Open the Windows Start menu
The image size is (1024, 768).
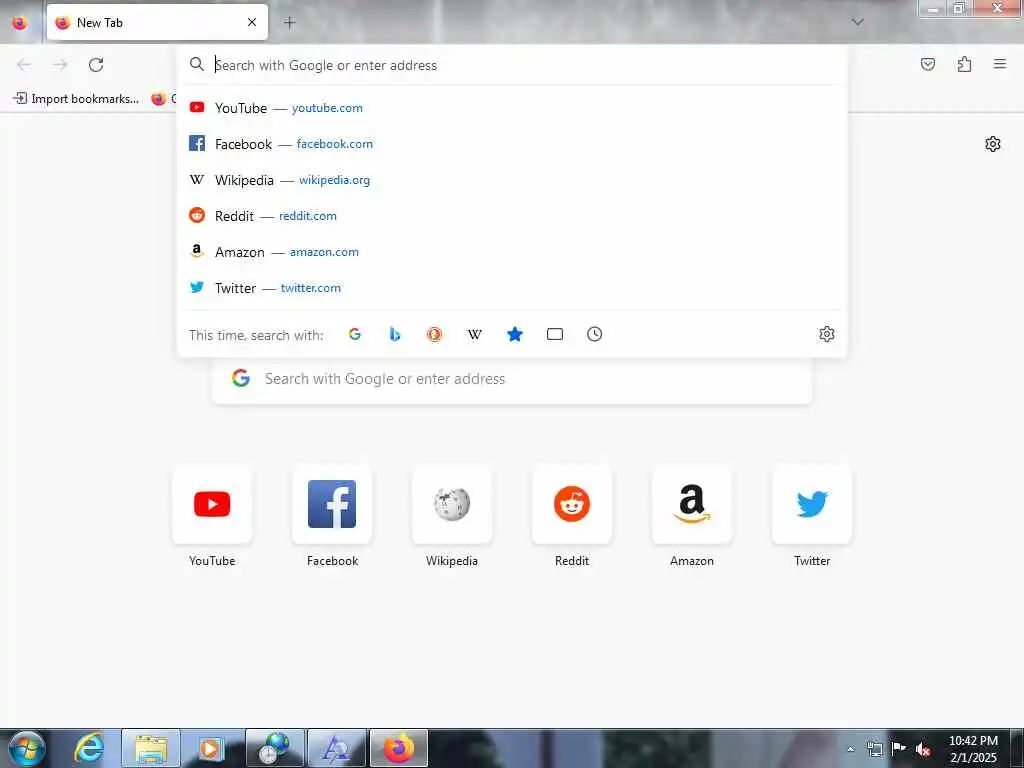coord(27,748)
